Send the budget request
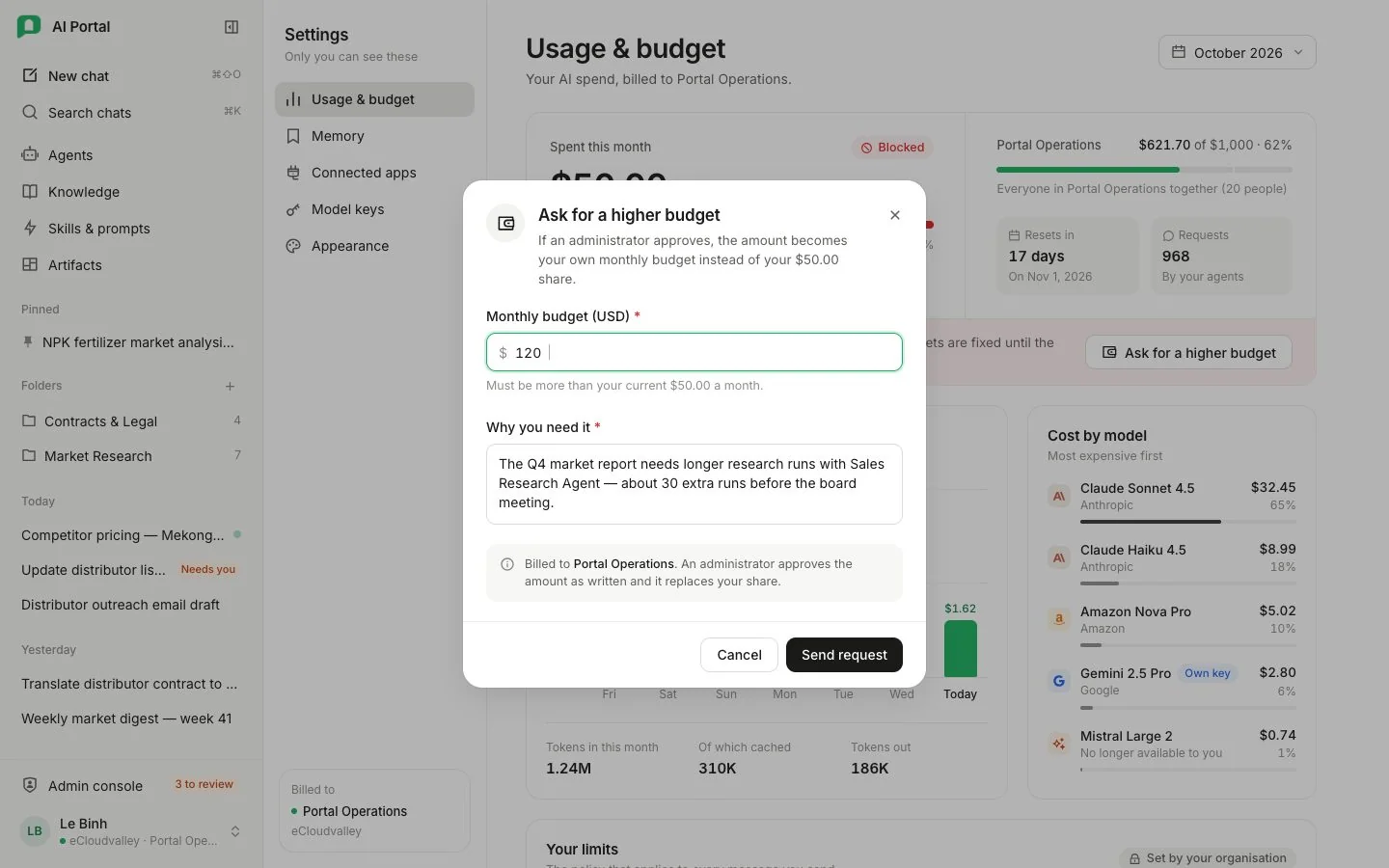This screenshot has width=1389, height=868. [x=844, y=655]
